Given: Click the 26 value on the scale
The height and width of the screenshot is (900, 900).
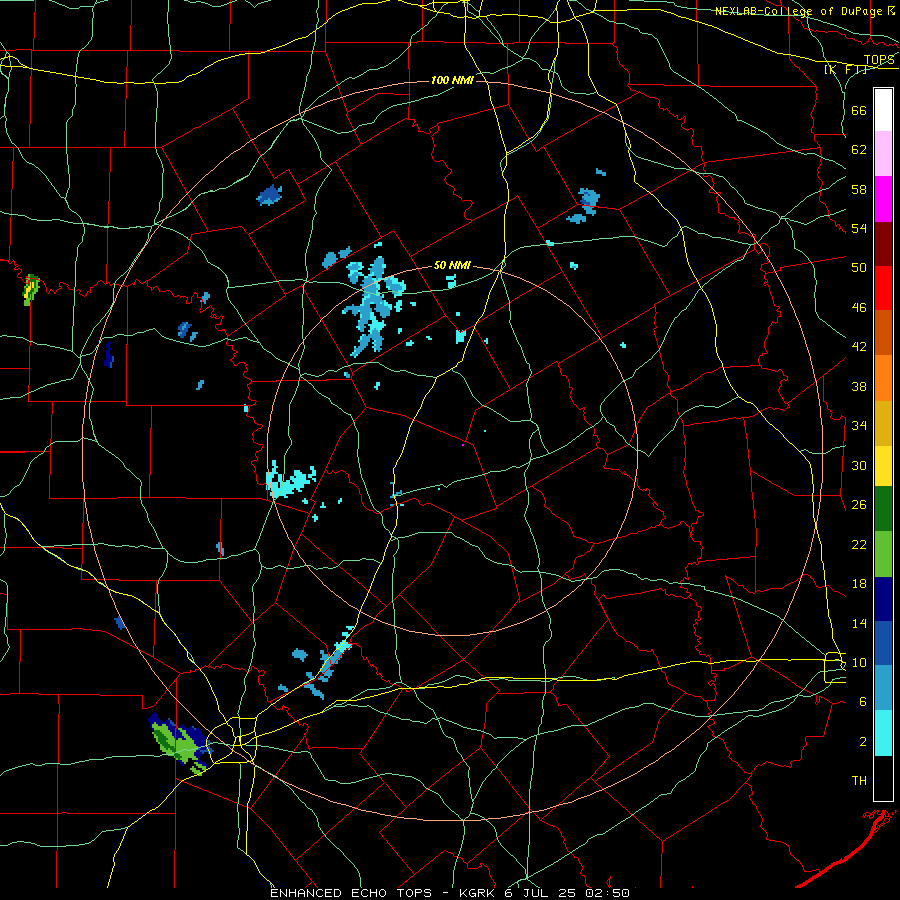Looking at the screenshot, I should (859, 505).
